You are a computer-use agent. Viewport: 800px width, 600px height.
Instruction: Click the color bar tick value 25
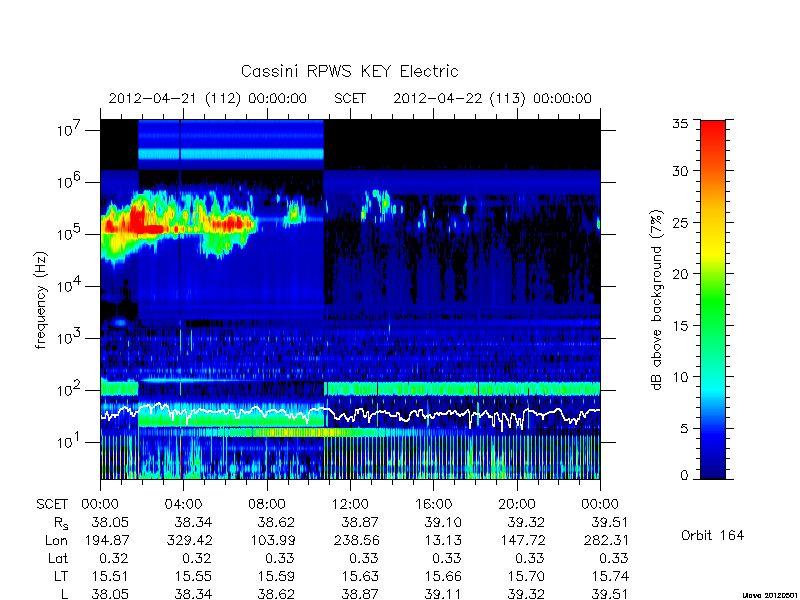click(x=680, y=223)
